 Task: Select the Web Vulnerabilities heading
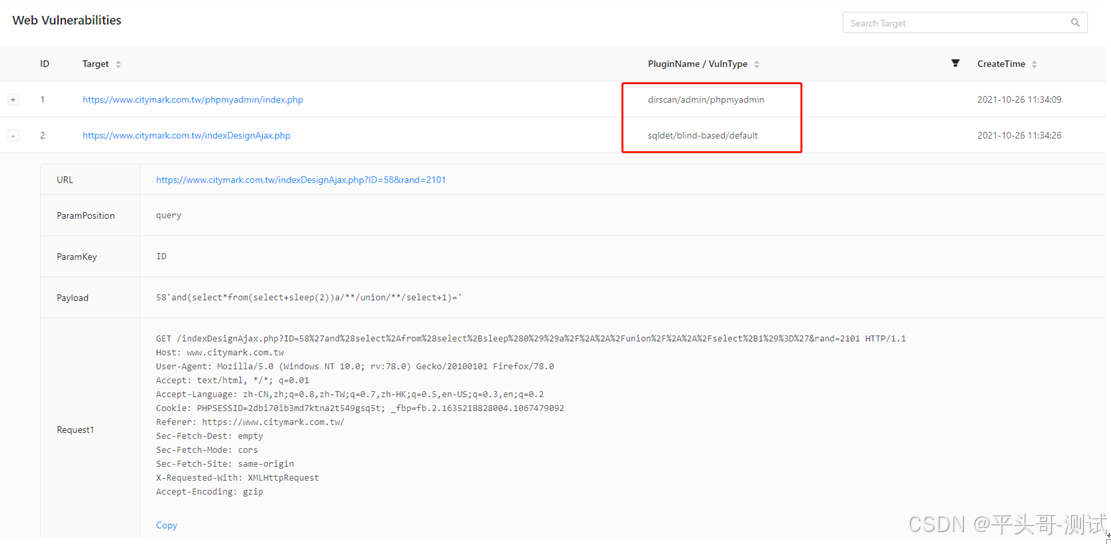coord(67,21)
